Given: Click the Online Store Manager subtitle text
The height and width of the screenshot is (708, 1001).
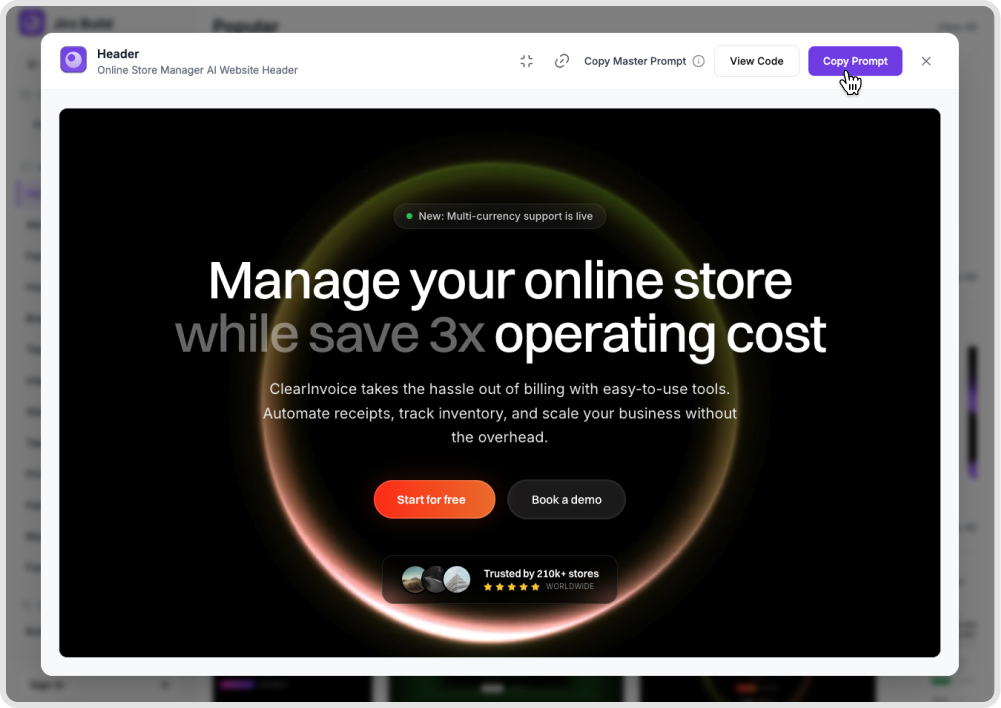Looking at the screenshot, I should coord(197,70).
